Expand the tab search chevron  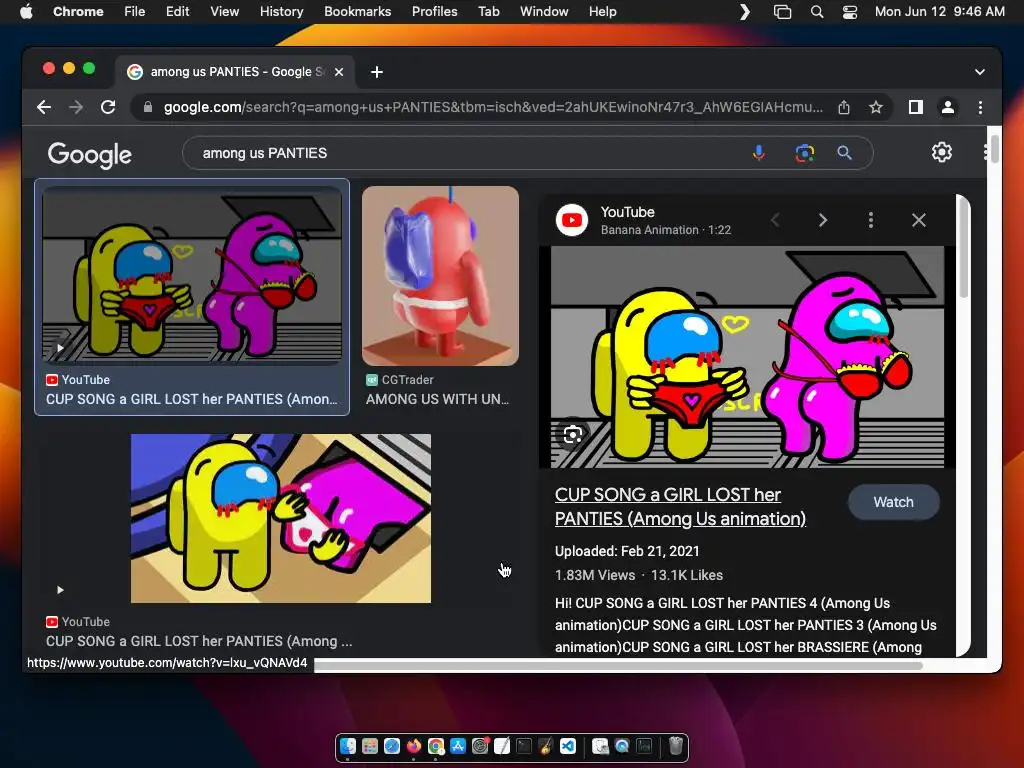coord(980,72)
